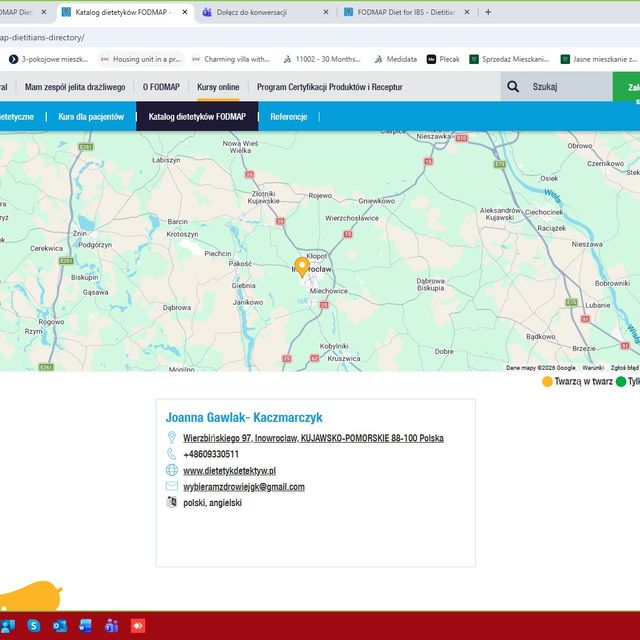The width and height of the screenshot is (640, 640).
Task: Close the Katalog dietetyków FODMAP tab
Action: click(x=185, y=12)
